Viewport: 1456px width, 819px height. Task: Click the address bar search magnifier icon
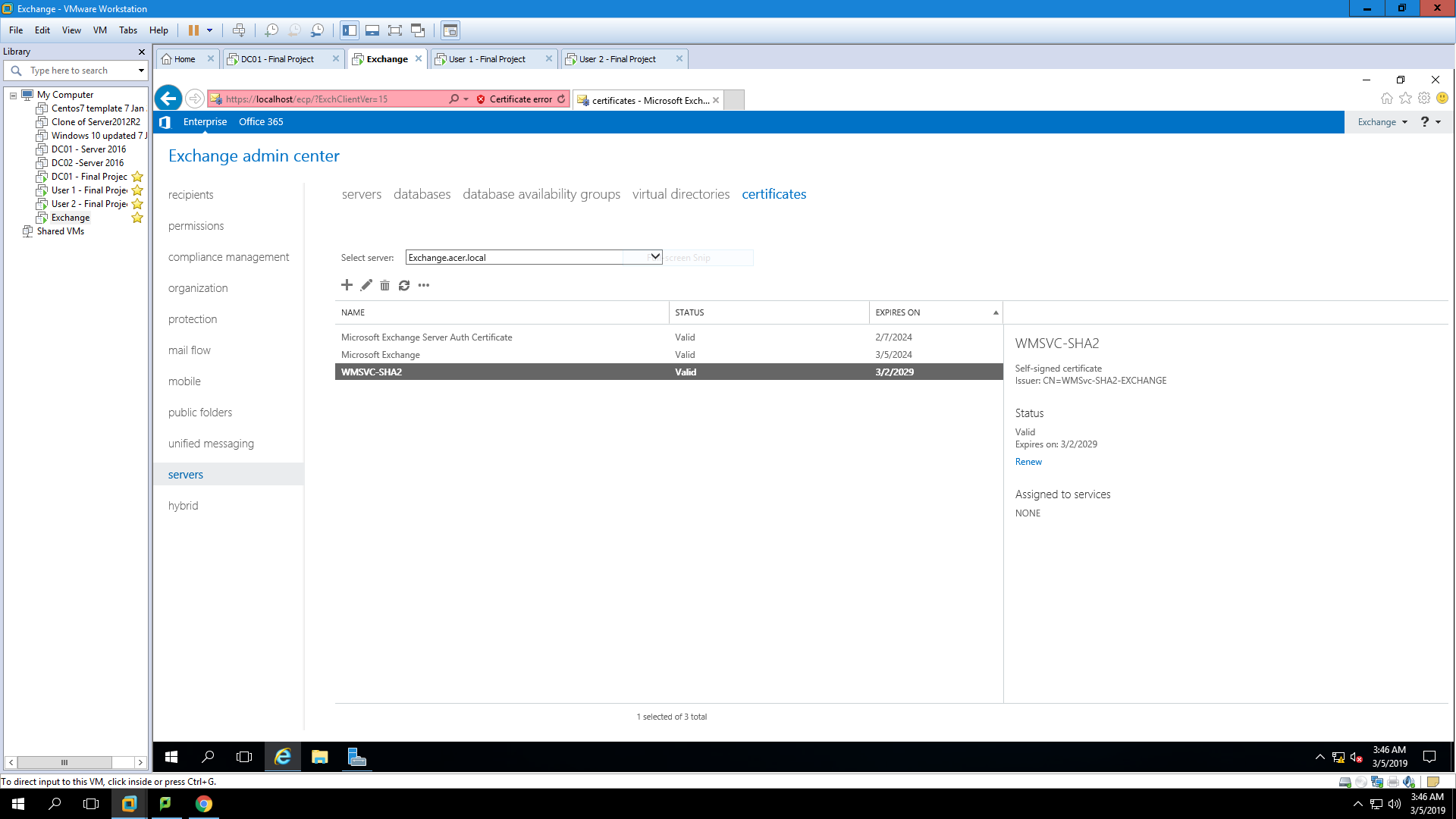(453, 99)
